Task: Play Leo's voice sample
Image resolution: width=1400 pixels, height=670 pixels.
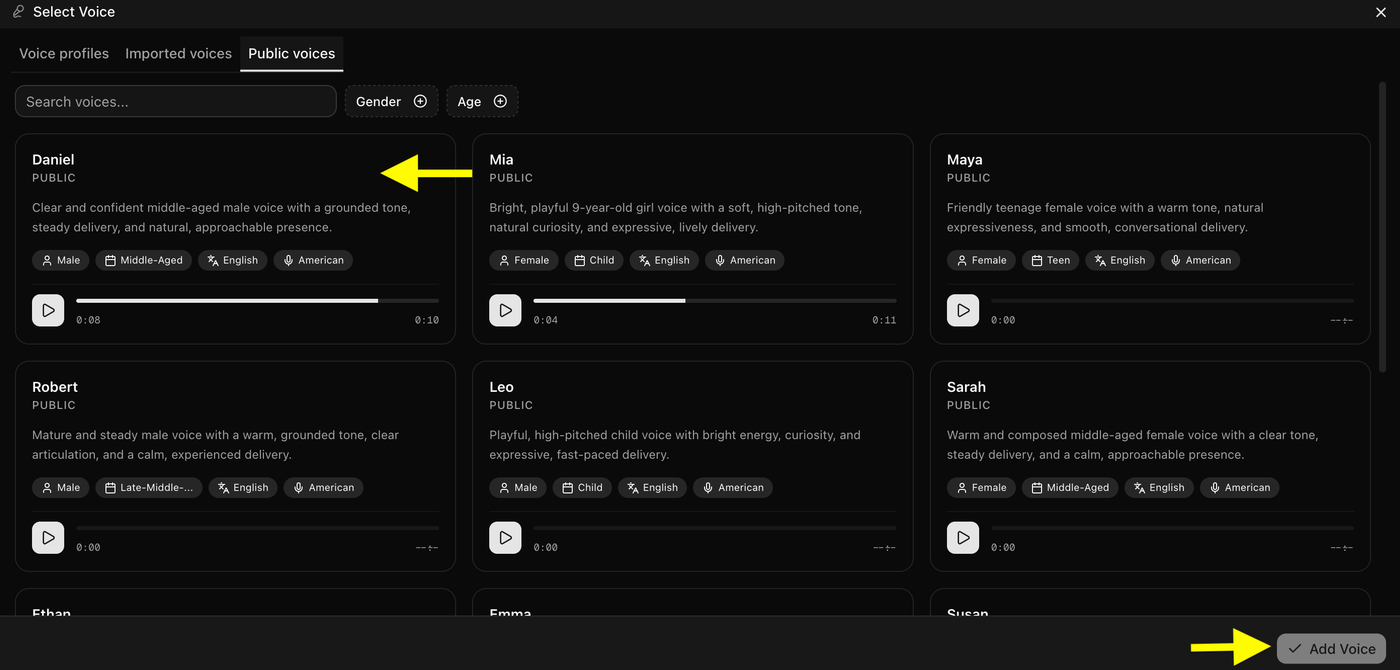Action: click(505, 538)
